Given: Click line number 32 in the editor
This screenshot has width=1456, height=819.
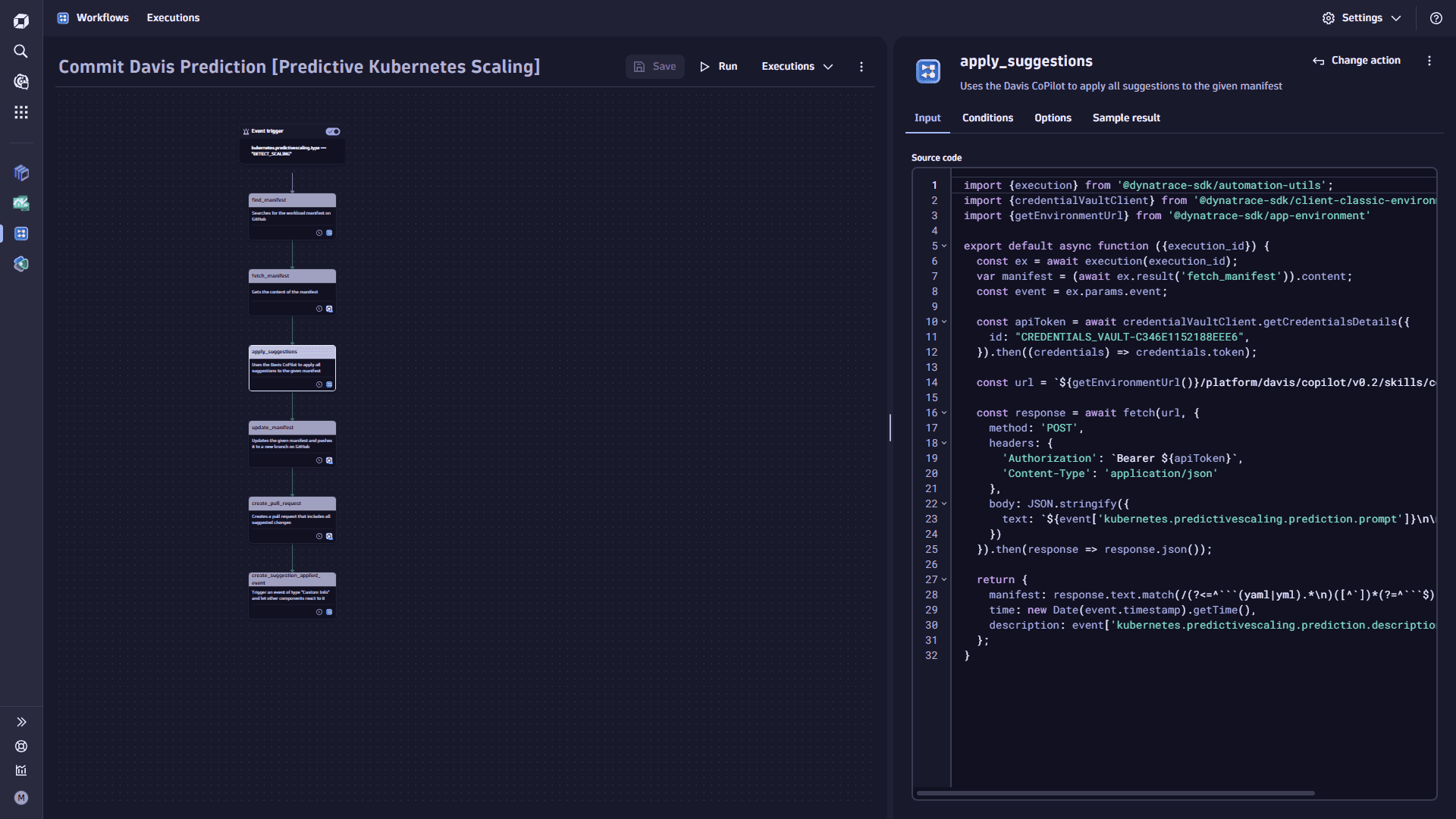Looking at the screenshot, I should click(x=931, y=656).
